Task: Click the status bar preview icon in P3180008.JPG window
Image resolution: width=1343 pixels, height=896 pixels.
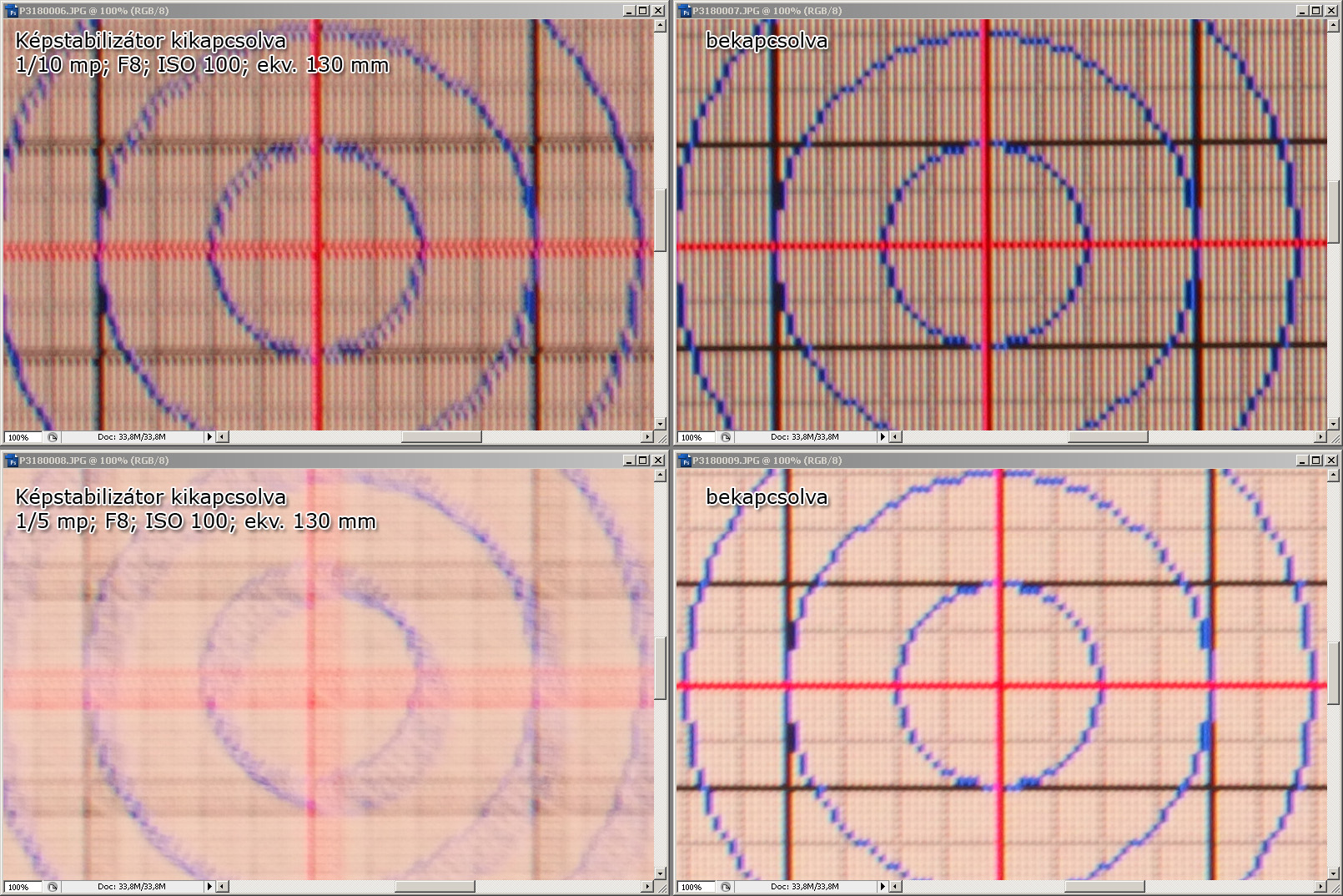Action: coord(53,887)
